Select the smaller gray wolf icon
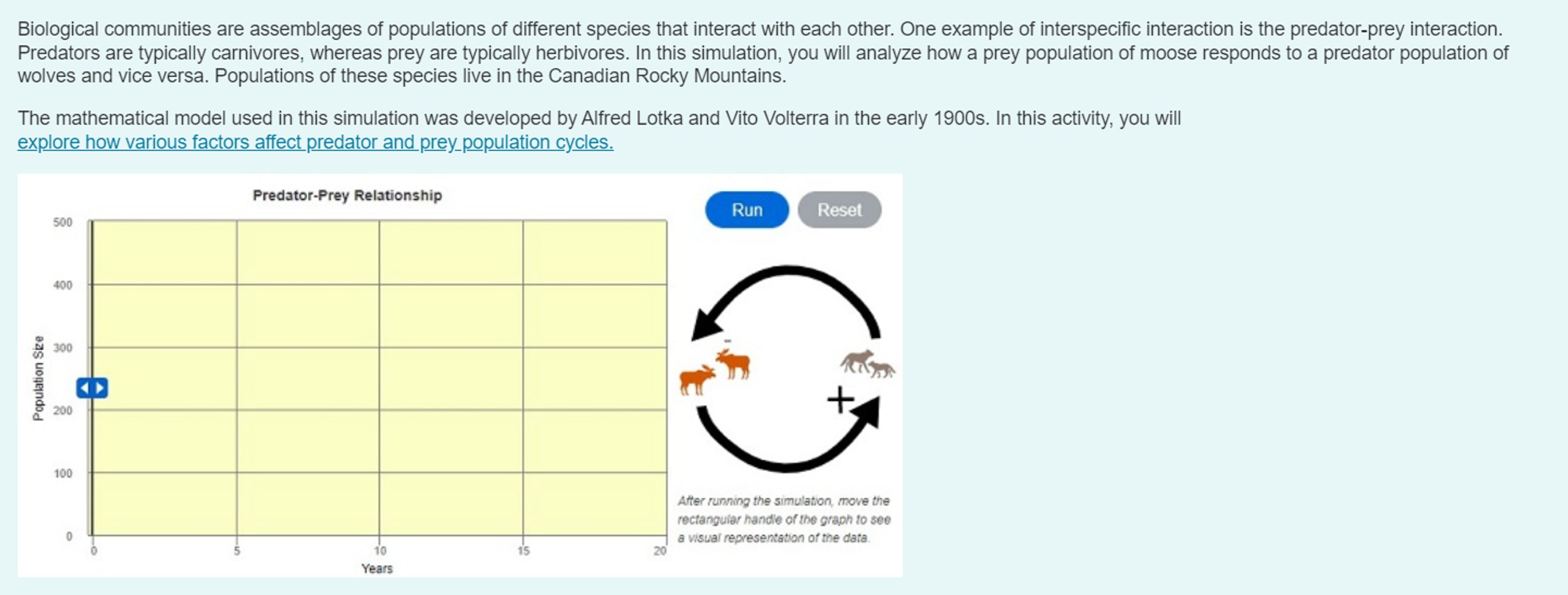Viewport: 1568px width, 595px height. [882, 369]
